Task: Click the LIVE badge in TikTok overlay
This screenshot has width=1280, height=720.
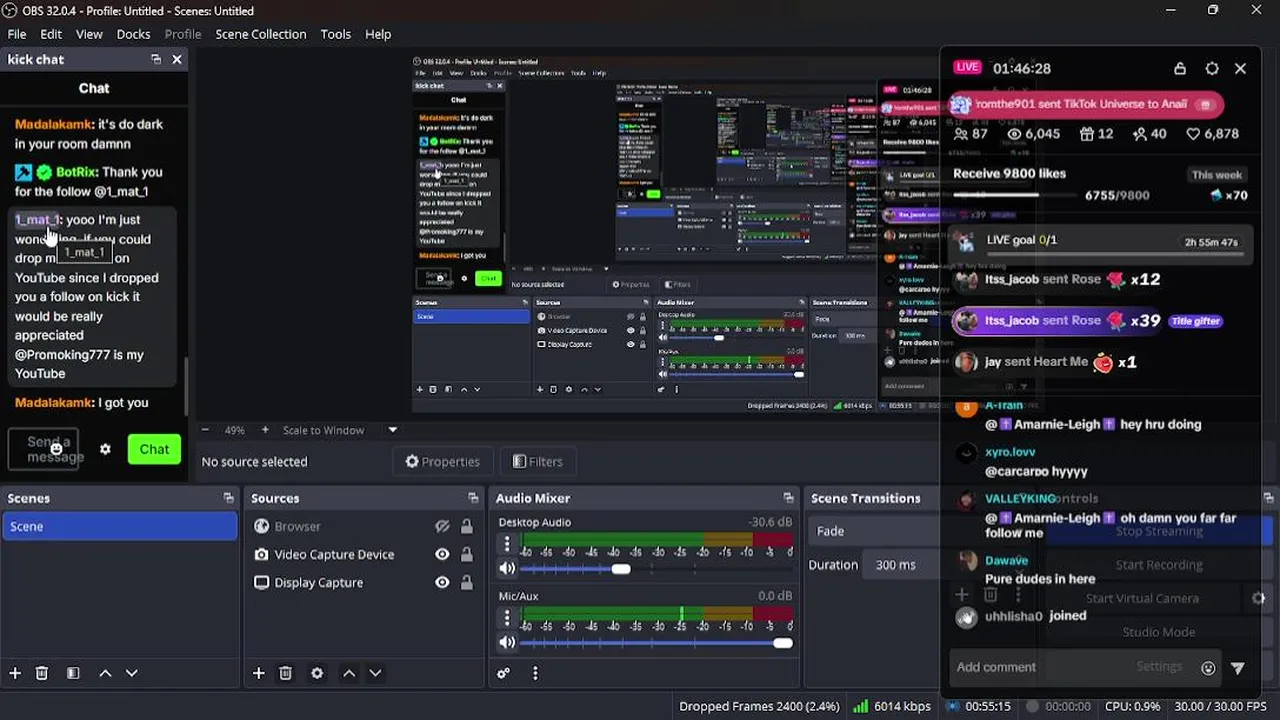Action: 967,67
